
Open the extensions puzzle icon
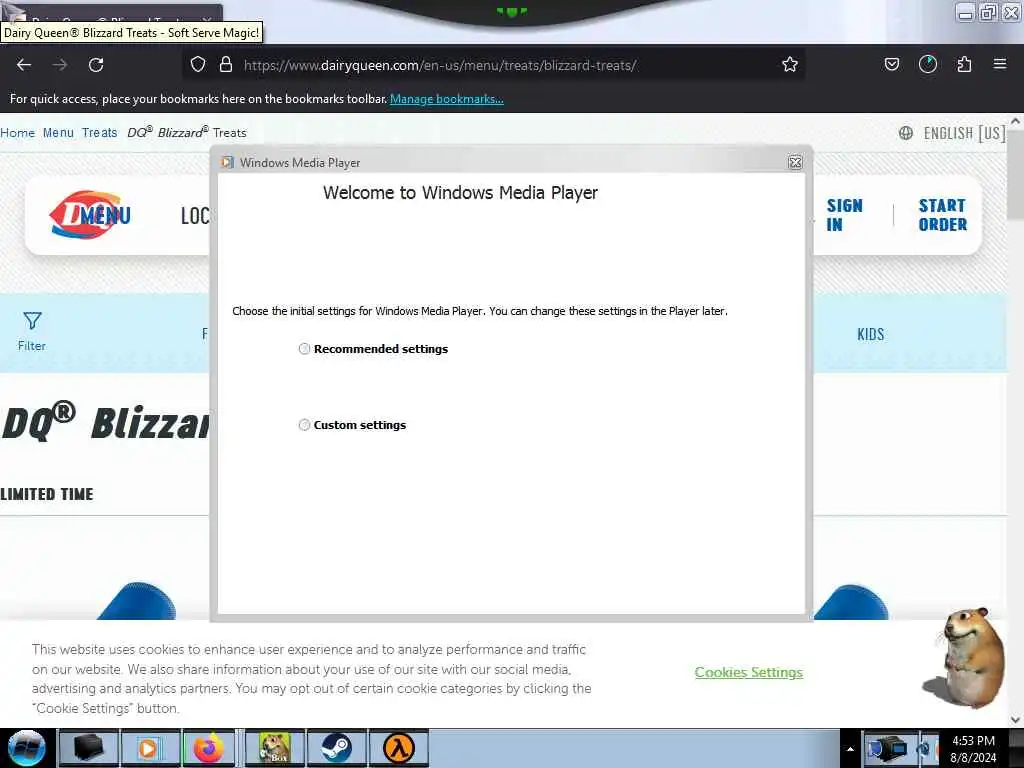coord(964,65)
